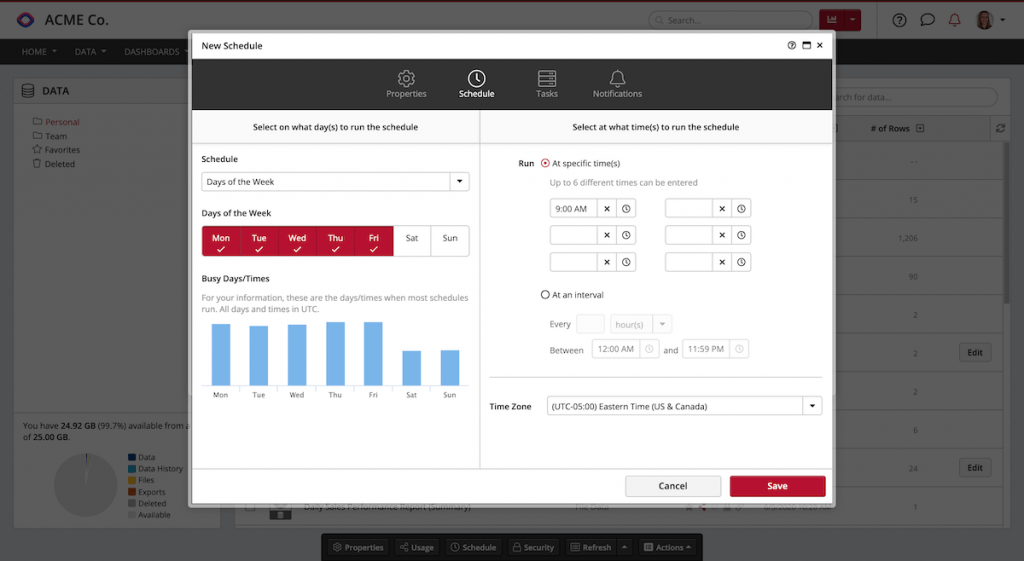Click the 9:00 AM time input field
Image resolution: width=1024 pixels, height=561 pixels.
pos(573,209)
